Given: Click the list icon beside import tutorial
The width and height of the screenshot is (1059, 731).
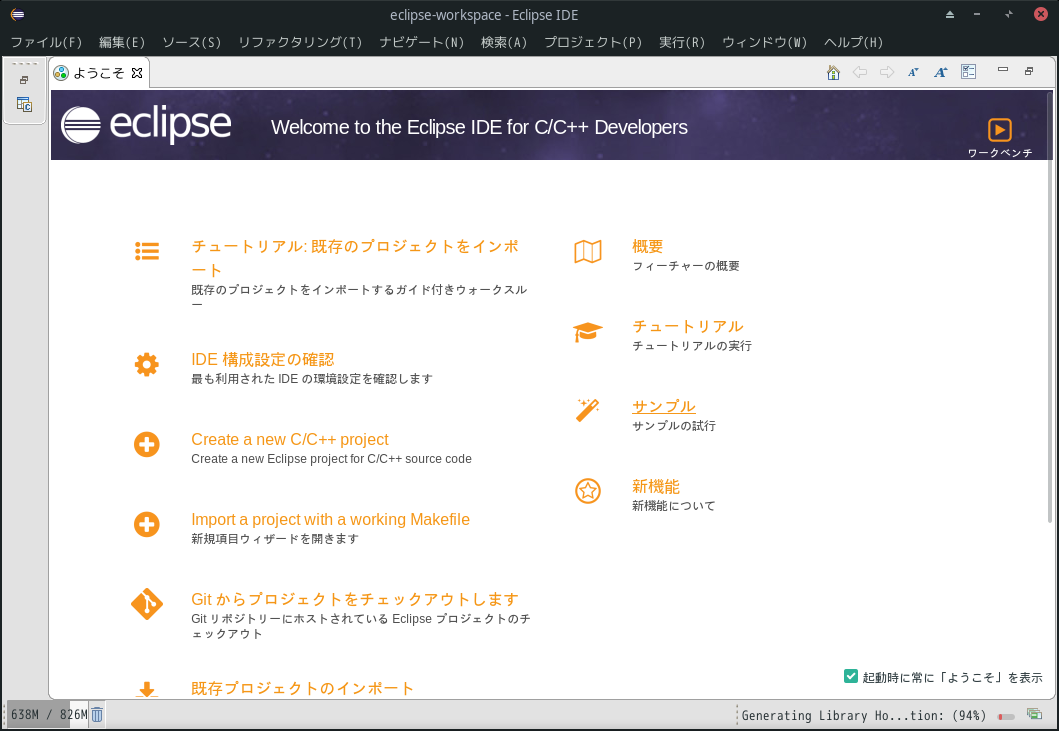Looking at the screenshot, I should point(147,251).
